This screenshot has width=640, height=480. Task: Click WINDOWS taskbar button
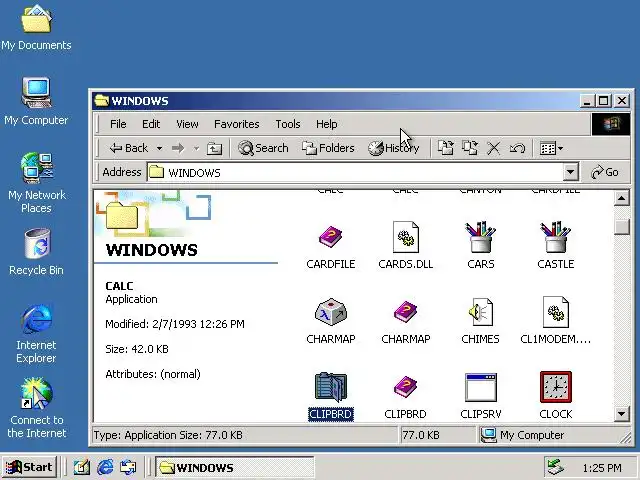click(x=235, y=467)
